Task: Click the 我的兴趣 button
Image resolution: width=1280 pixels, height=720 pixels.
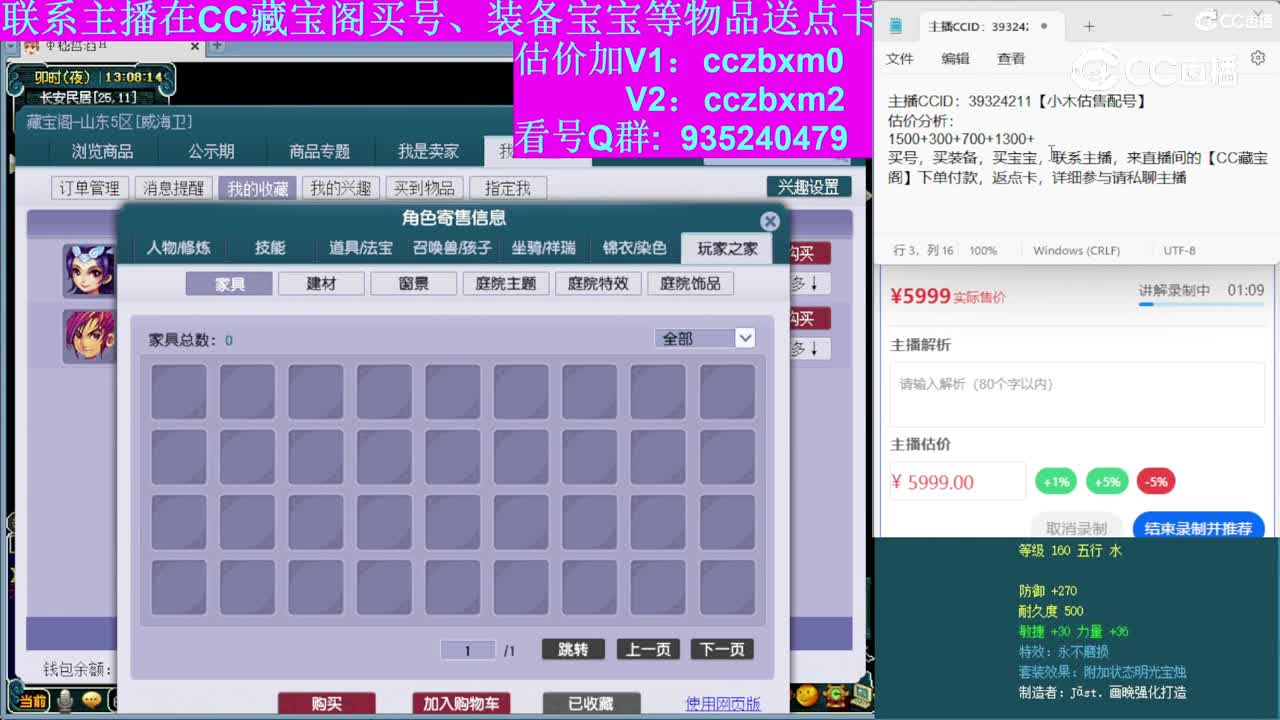Action: click(x=340, y=188)
